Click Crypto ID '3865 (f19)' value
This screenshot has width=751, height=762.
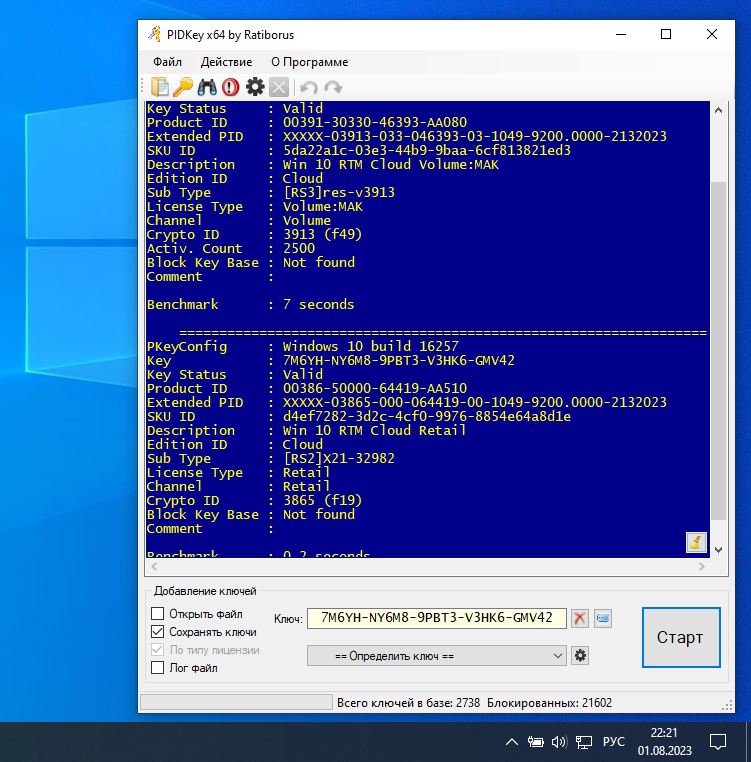point(323,500)
